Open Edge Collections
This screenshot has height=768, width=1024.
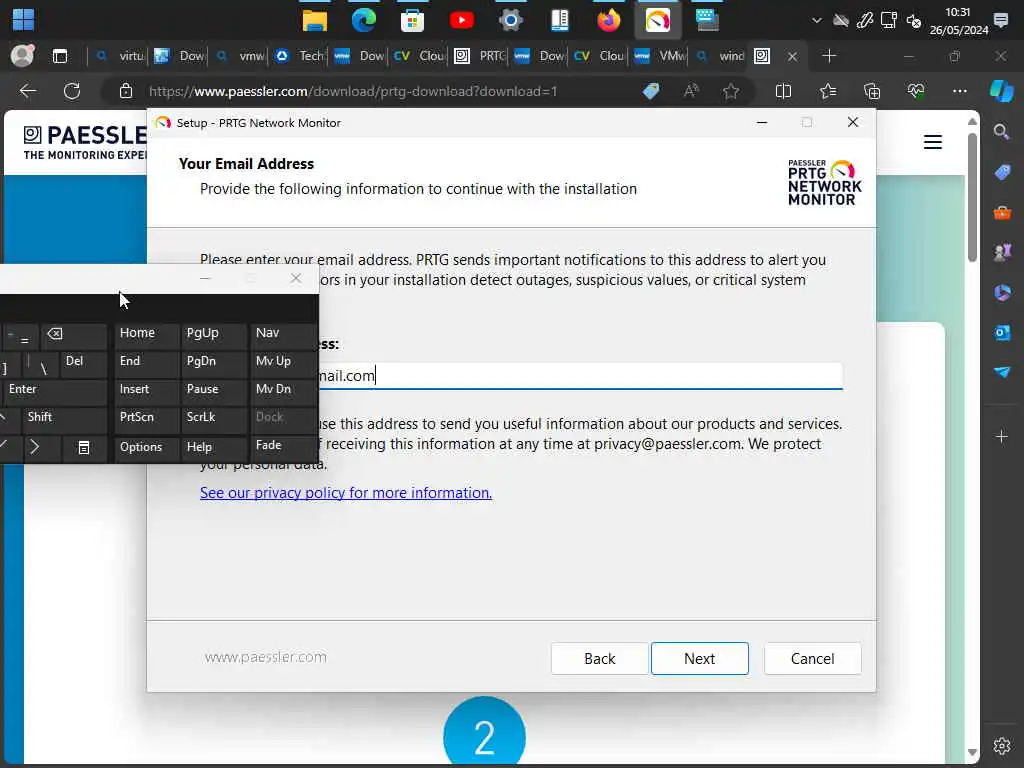click(x=872, y=91)
